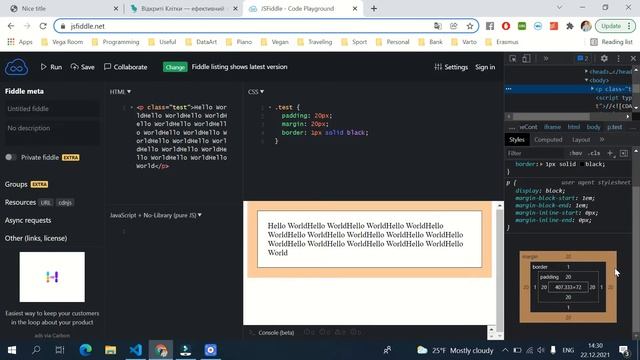
Task: Open the DataArt bookmarks folder
Action: pos(201,42)
